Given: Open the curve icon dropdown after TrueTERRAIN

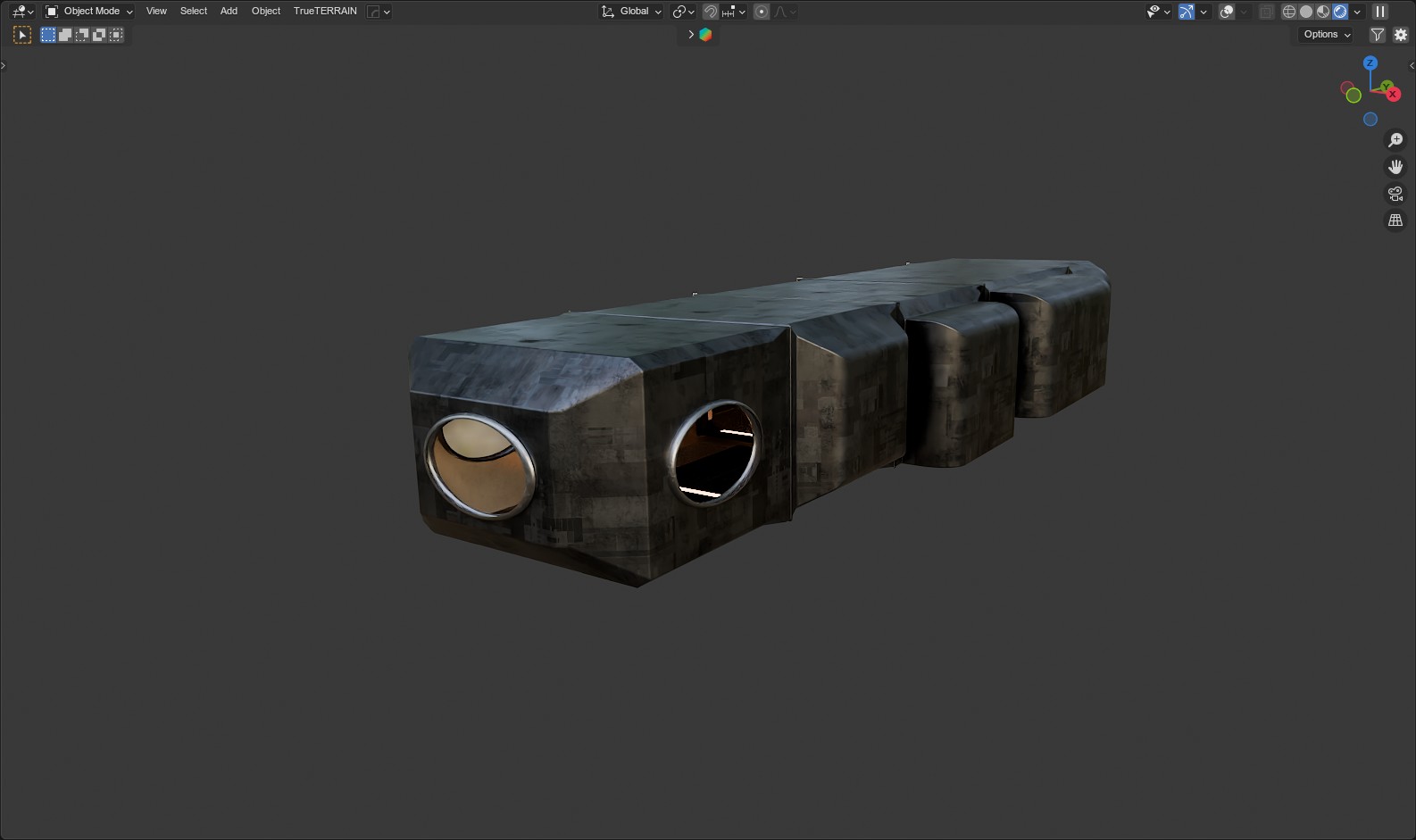Looking at the screenshot, I should click(379, 12).
